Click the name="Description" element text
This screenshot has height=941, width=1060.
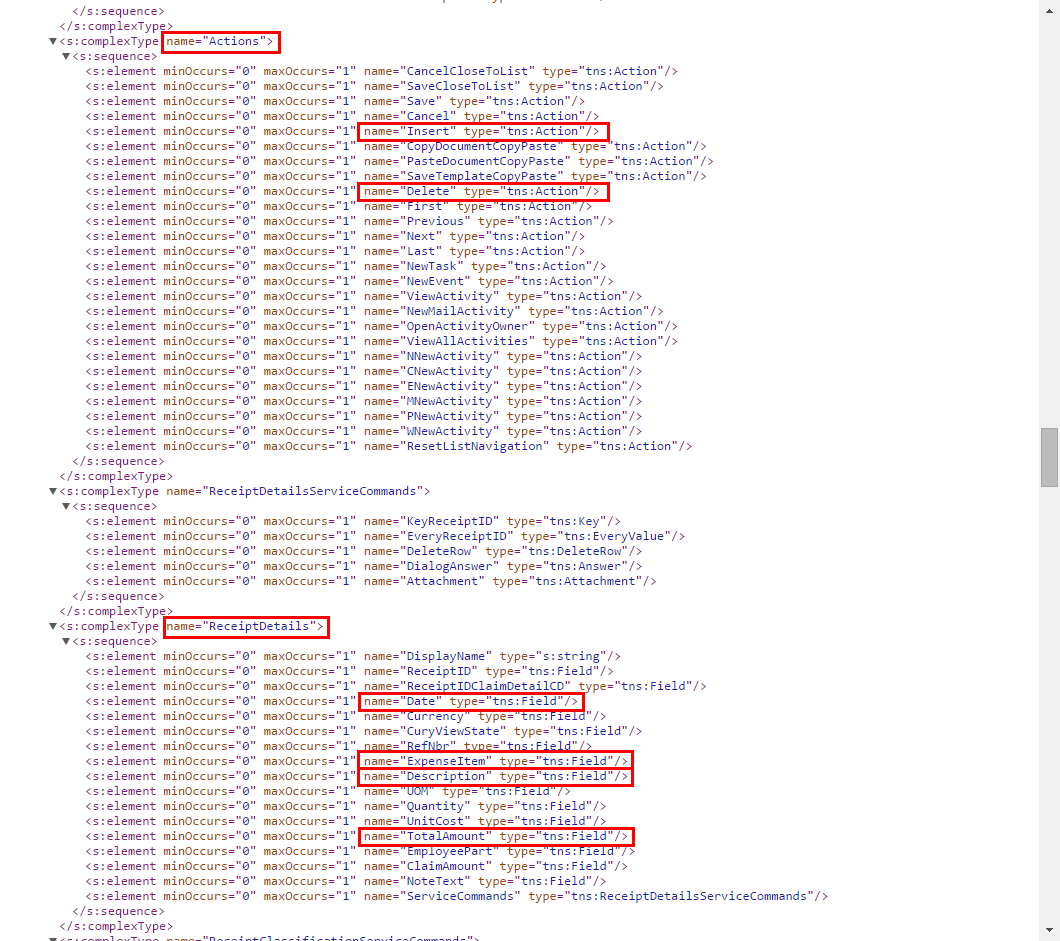(496, 776)
